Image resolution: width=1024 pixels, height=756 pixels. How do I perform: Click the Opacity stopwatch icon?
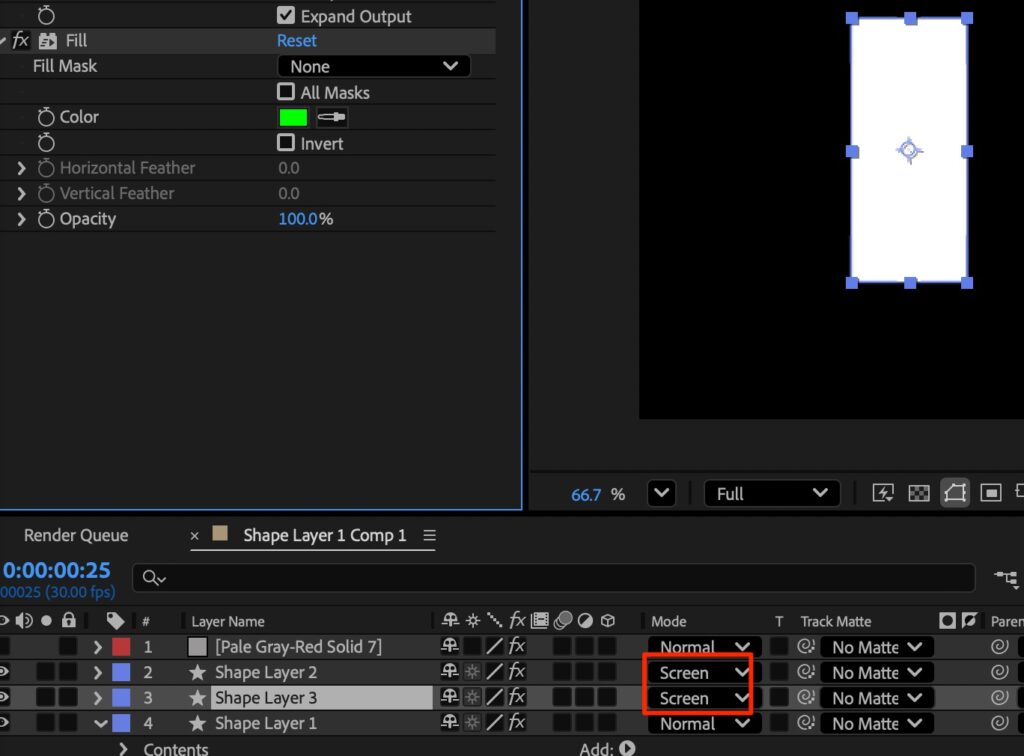[x=46, y=219]
